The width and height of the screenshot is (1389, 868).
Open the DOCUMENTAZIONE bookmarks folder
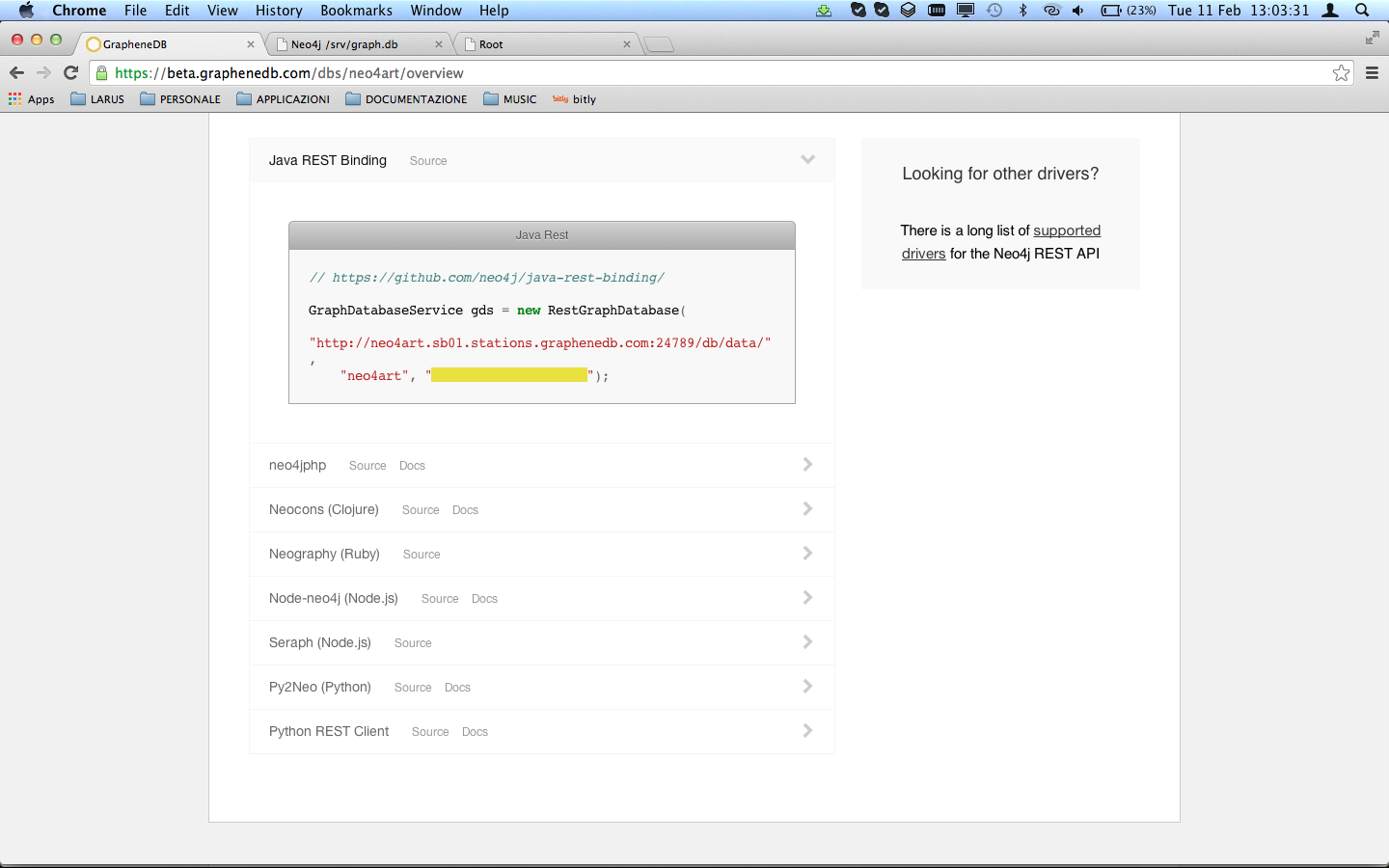click(406, 99)
